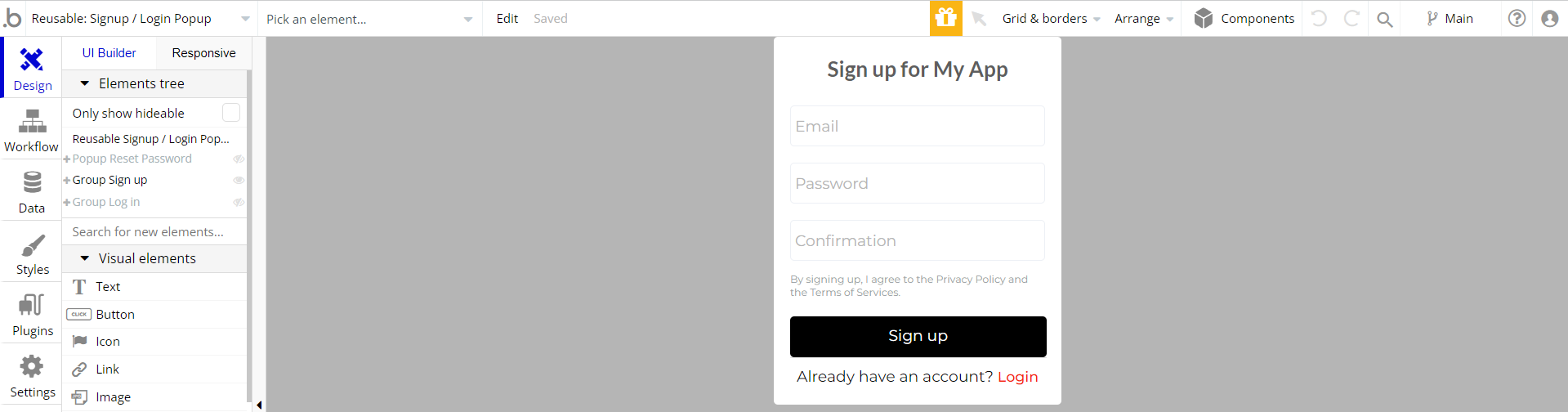Open the Grid & borders dropdown

1051,19
